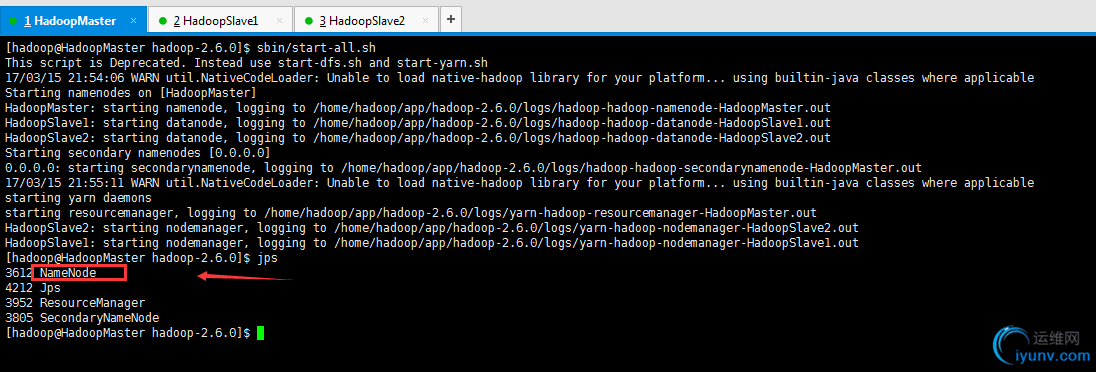Click the 'jps' command text

(x=267, y=258)
